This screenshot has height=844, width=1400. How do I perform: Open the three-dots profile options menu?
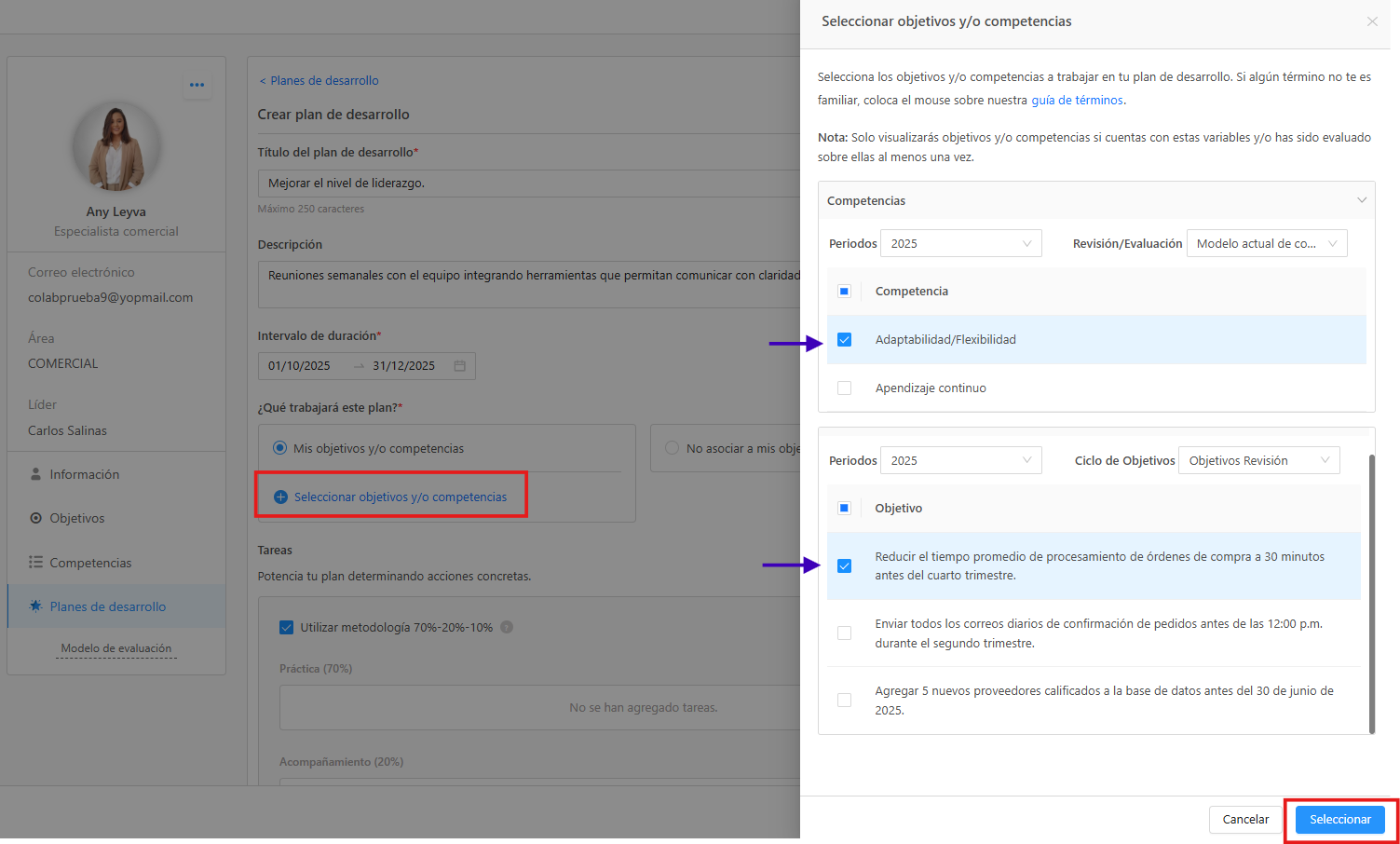click(x=197, y=85)
